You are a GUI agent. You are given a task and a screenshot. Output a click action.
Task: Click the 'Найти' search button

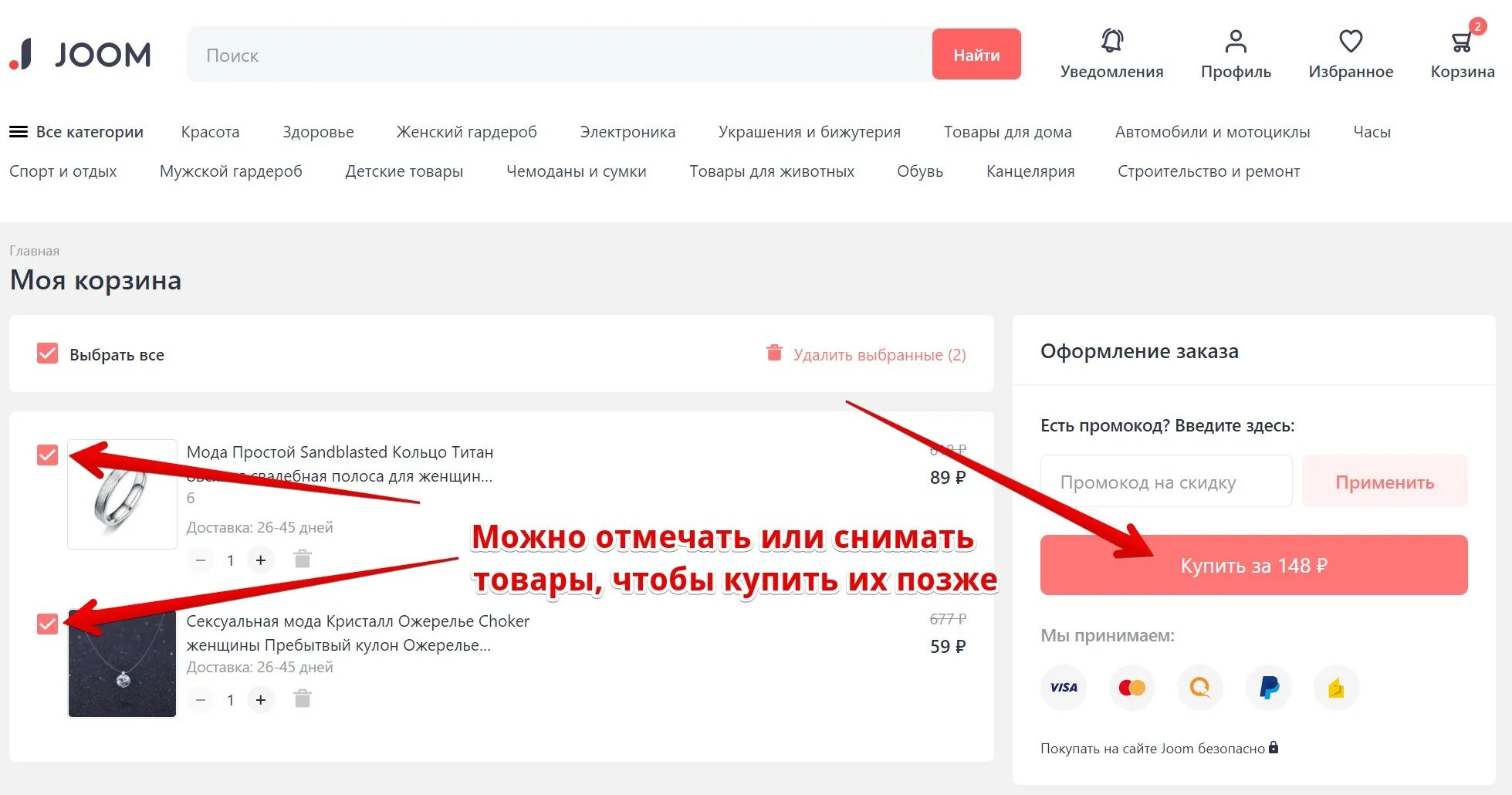click(x=976, y=55)
